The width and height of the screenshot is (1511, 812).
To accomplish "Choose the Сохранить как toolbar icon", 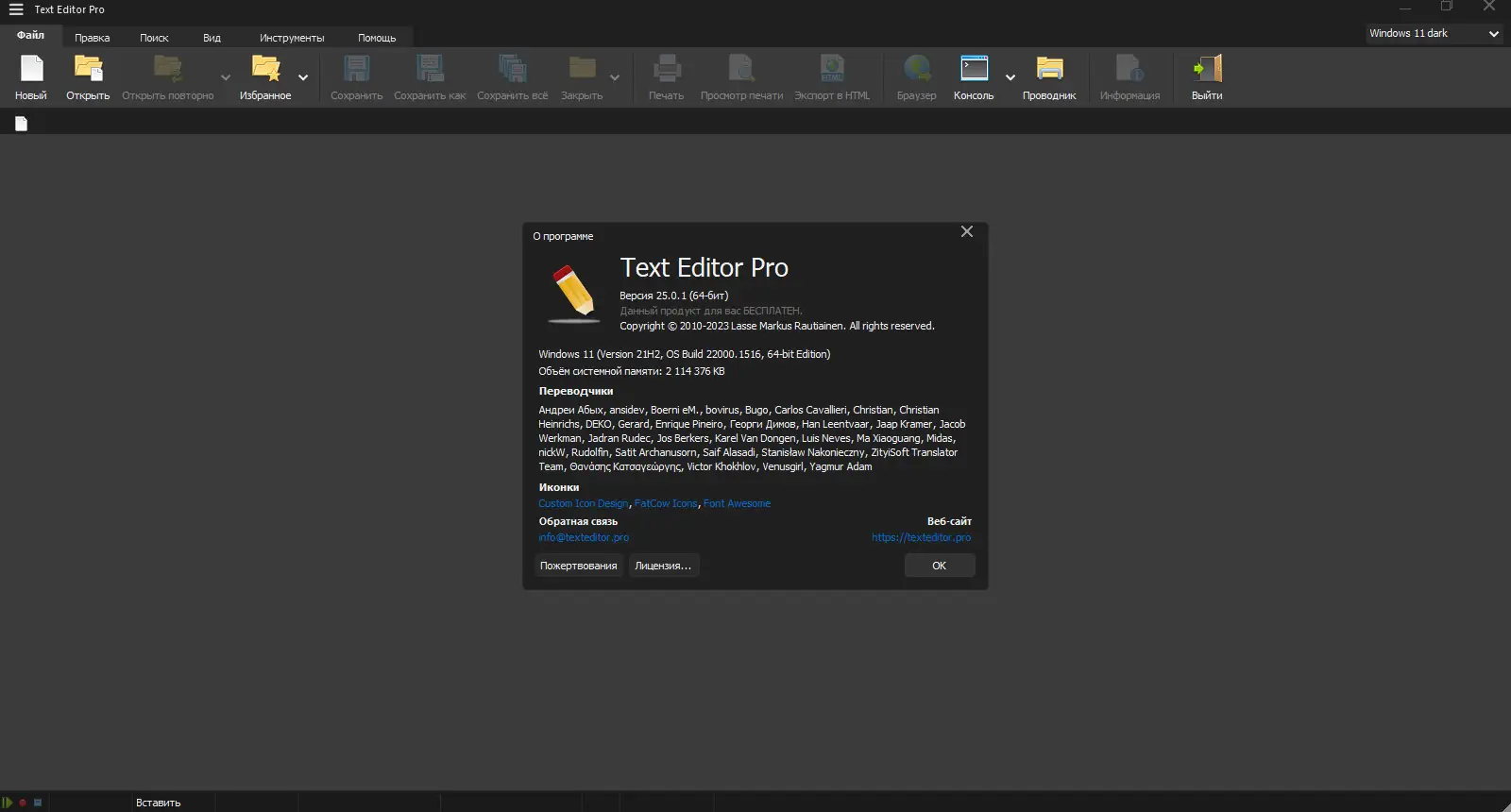I will 430,69.
